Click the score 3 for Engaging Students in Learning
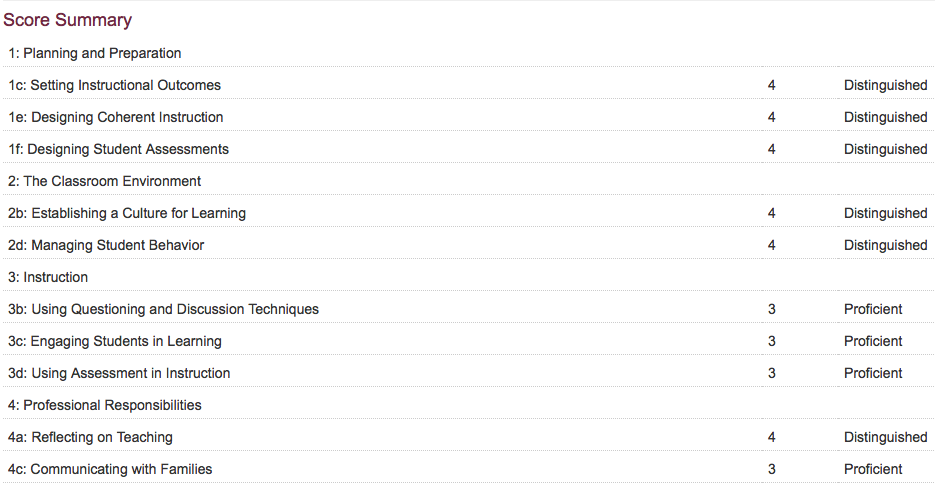The width and height of the screenshot is (935, 485). [x=772, y=341]
